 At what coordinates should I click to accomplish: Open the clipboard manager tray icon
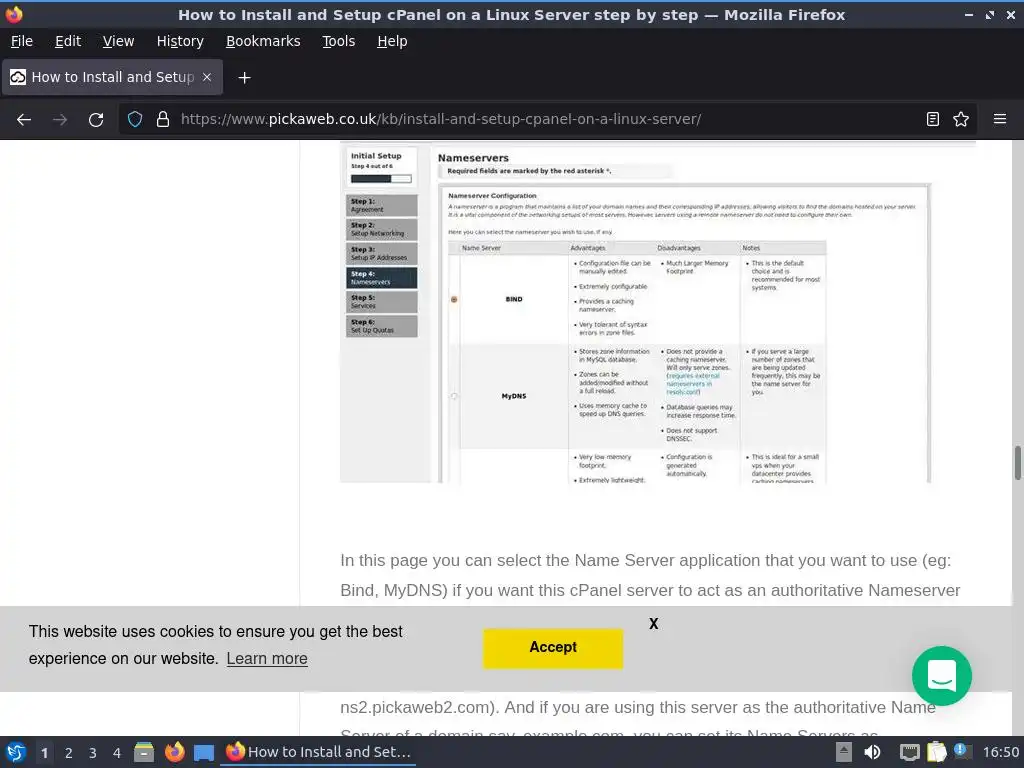(x=936, y=752)
